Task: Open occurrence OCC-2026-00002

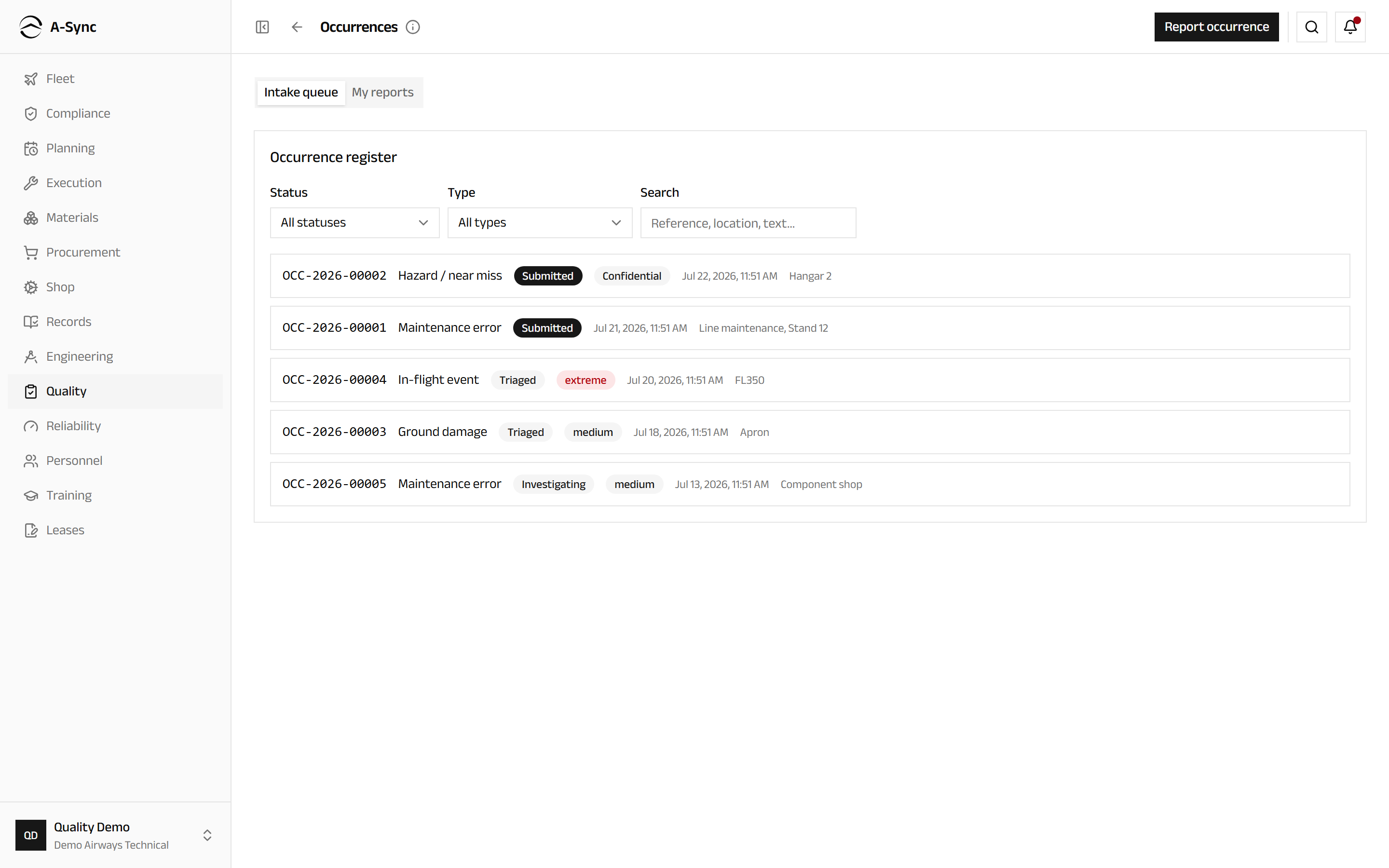Action: pos(810,276)
